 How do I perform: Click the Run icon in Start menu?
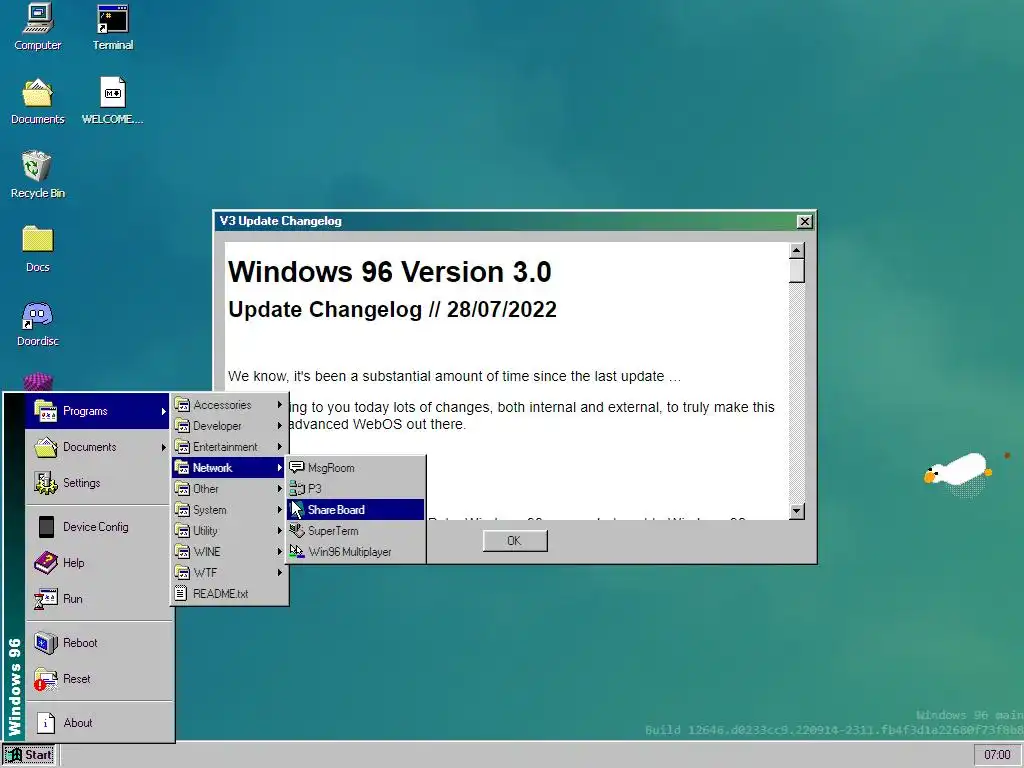[x=45, y=599]
